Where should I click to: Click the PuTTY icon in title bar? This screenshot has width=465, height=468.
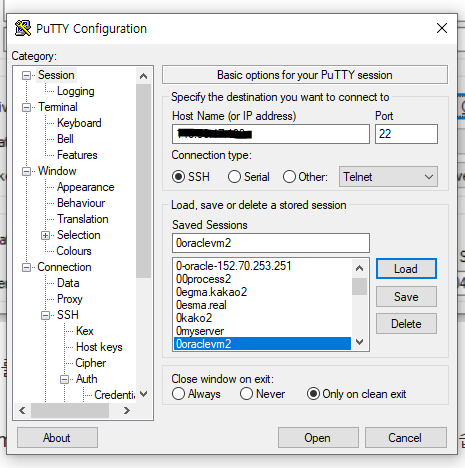[x=23, y=28]
